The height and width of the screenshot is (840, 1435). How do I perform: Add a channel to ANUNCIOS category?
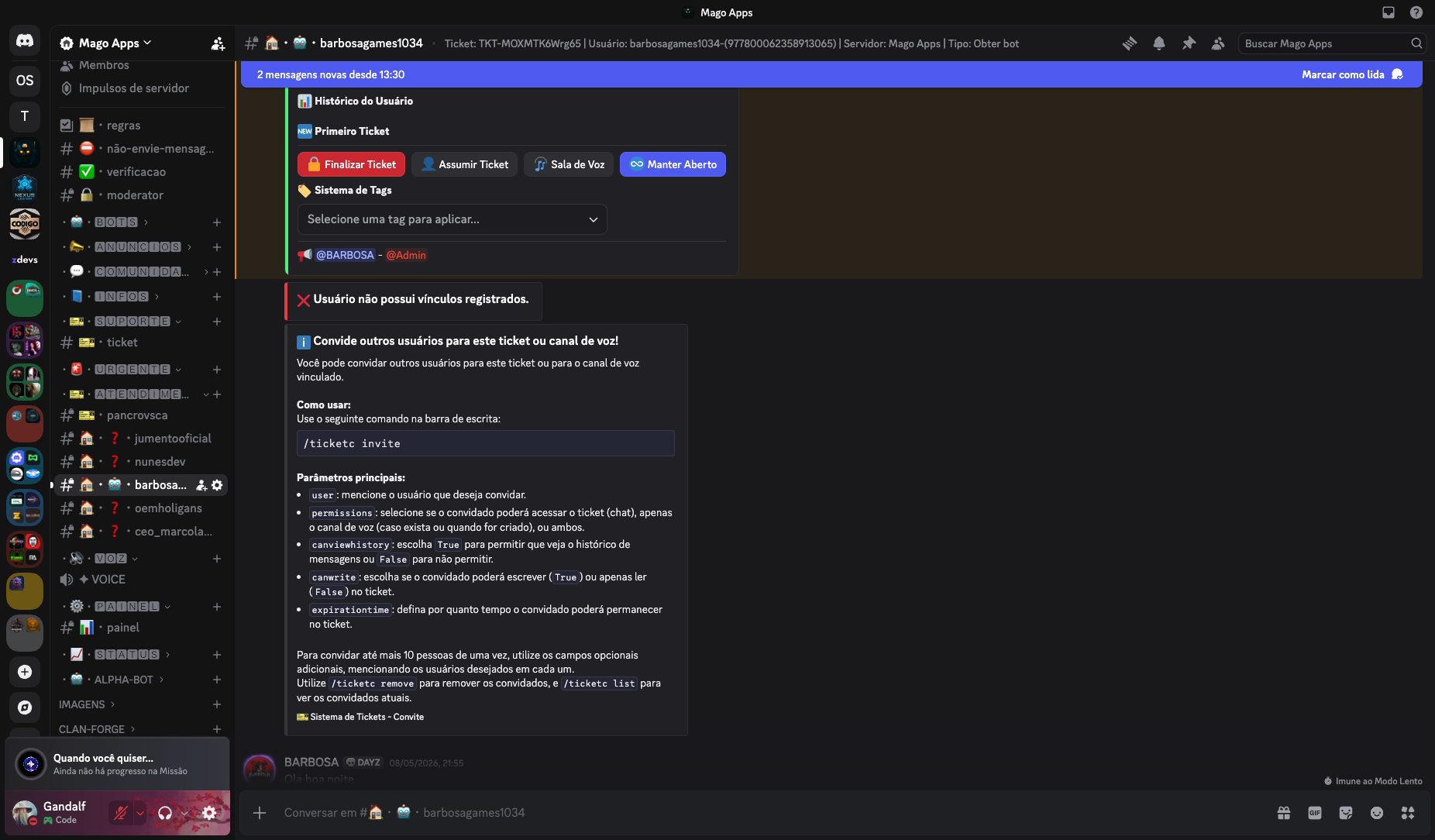click(217, 247)
